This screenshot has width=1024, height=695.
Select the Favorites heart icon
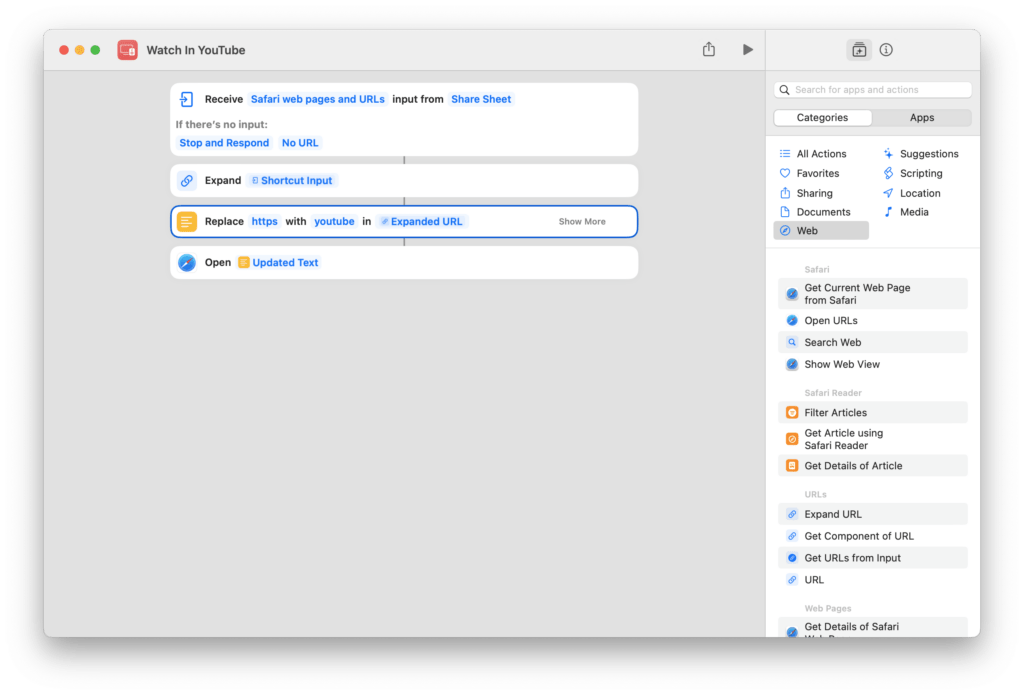783,173
